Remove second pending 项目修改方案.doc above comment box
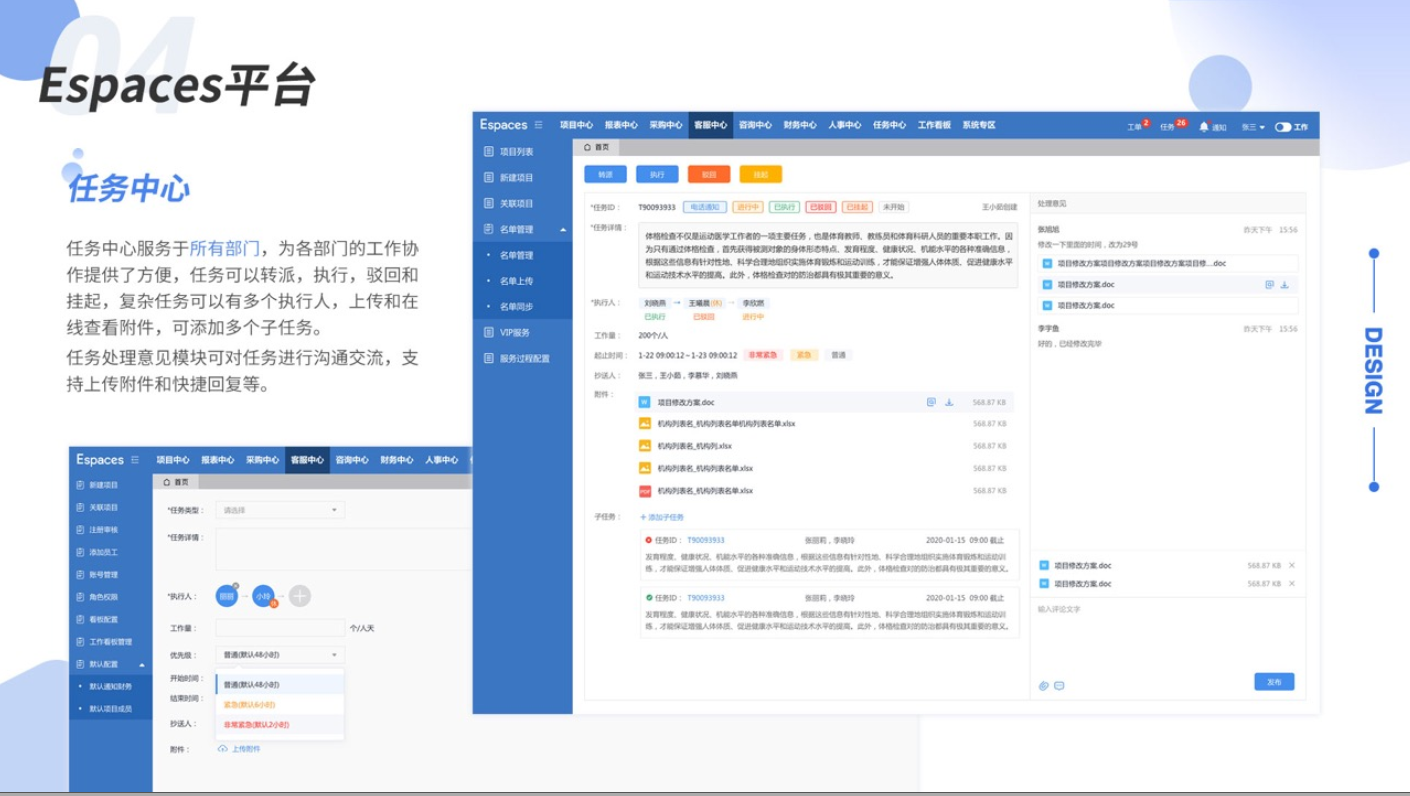Image resolution: width=1410 pixels, height=796 pixels. point(1292,584)
